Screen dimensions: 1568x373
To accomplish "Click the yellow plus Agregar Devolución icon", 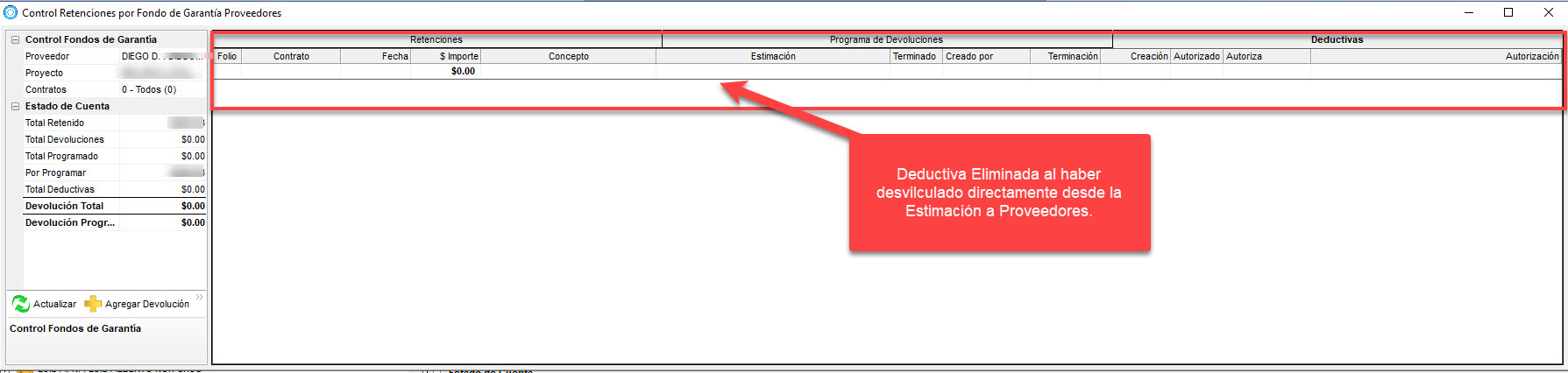I will coord(92,304).
